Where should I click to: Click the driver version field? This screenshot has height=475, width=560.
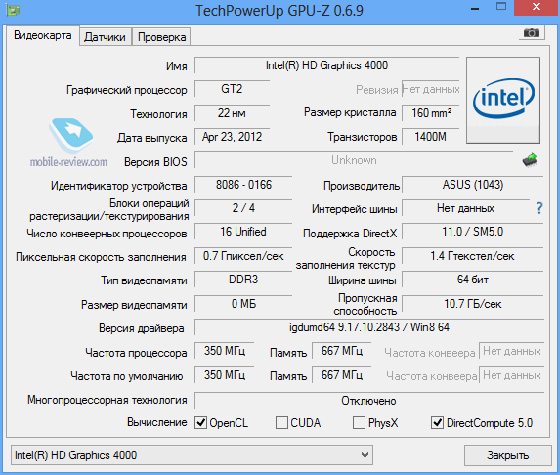point(369,327)
